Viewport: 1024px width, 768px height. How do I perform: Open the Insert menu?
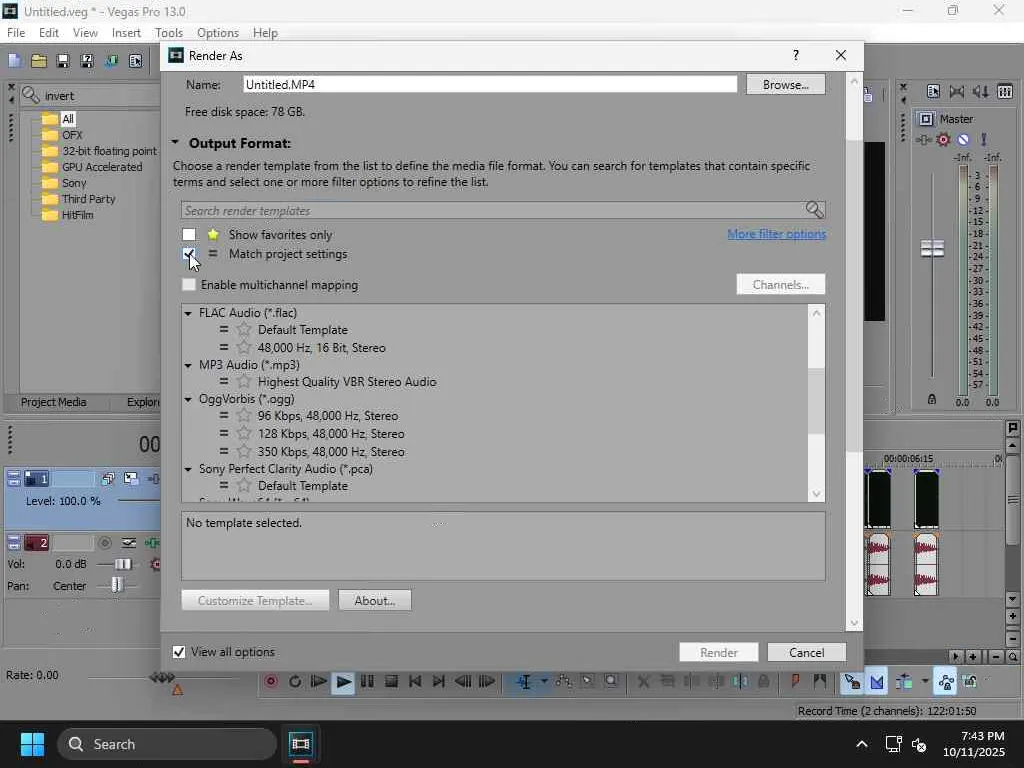[x=126, y=33]
